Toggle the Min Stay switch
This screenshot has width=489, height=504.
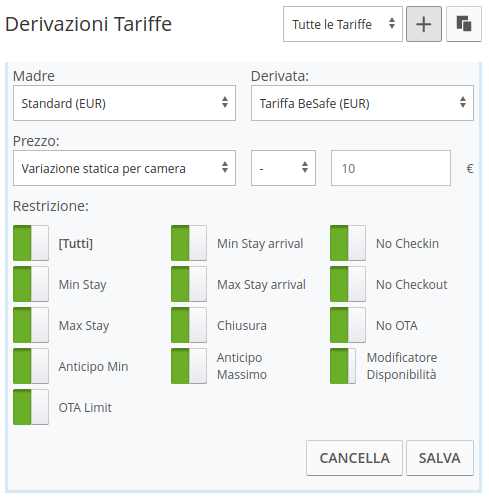tap(31, 284)
